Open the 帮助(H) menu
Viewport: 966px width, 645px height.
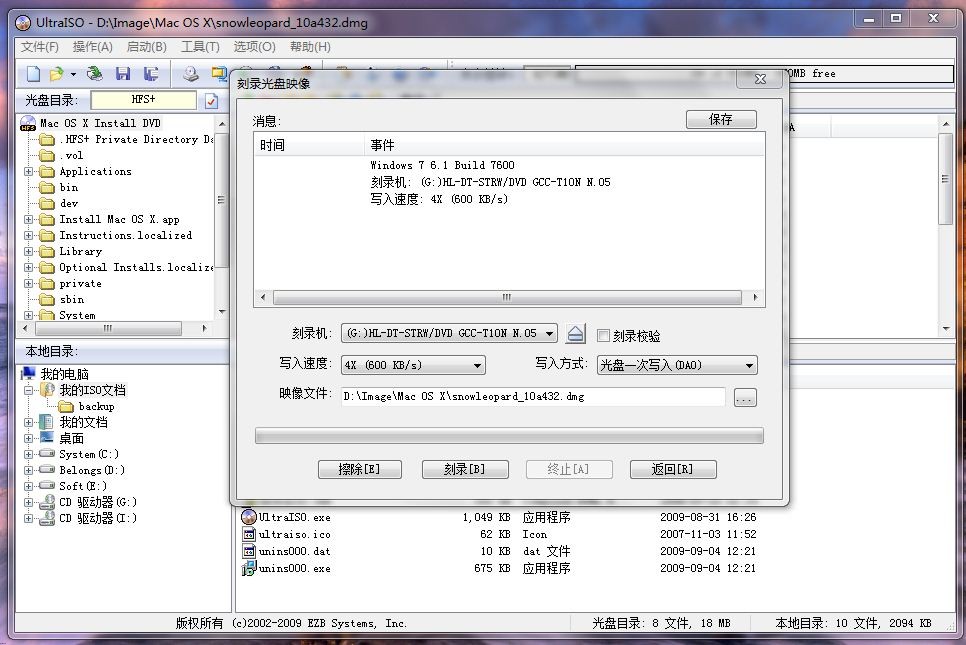310,47
